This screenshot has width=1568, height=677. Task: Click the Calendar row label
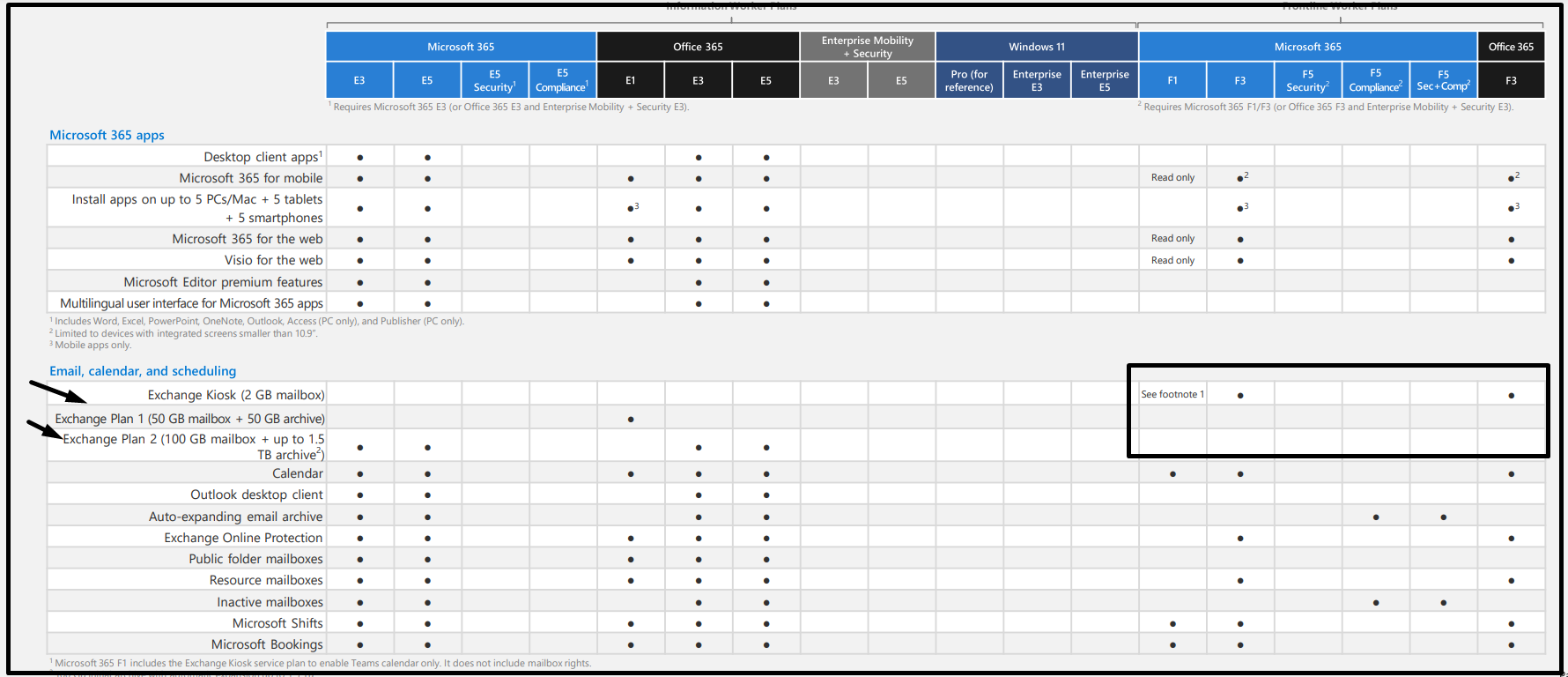tap(298, 473)
